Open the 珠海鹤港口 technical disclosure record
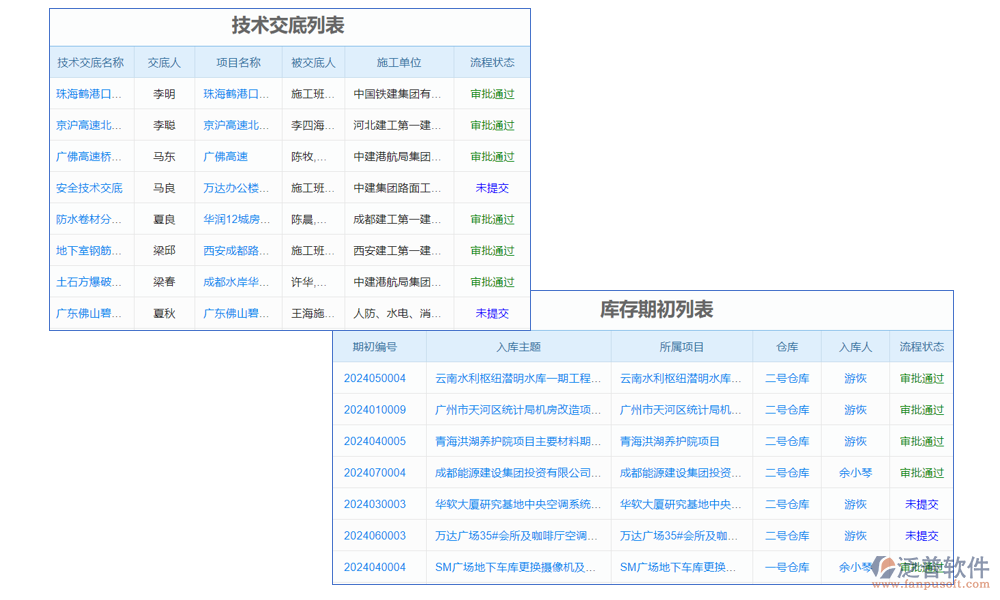 click(x=90, y=93)
